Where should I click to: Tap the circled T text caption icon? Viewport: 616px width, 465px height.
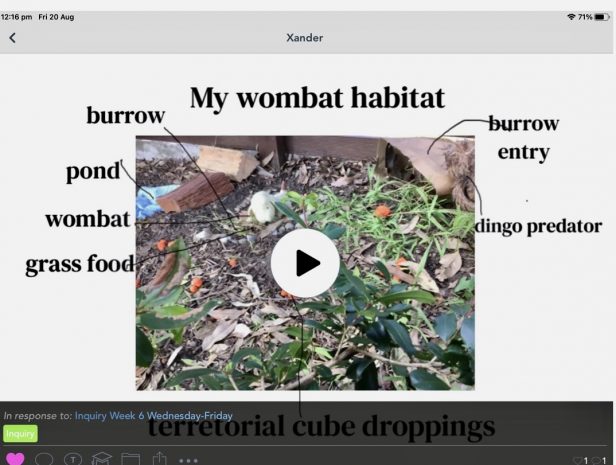[x=73, y=459]
